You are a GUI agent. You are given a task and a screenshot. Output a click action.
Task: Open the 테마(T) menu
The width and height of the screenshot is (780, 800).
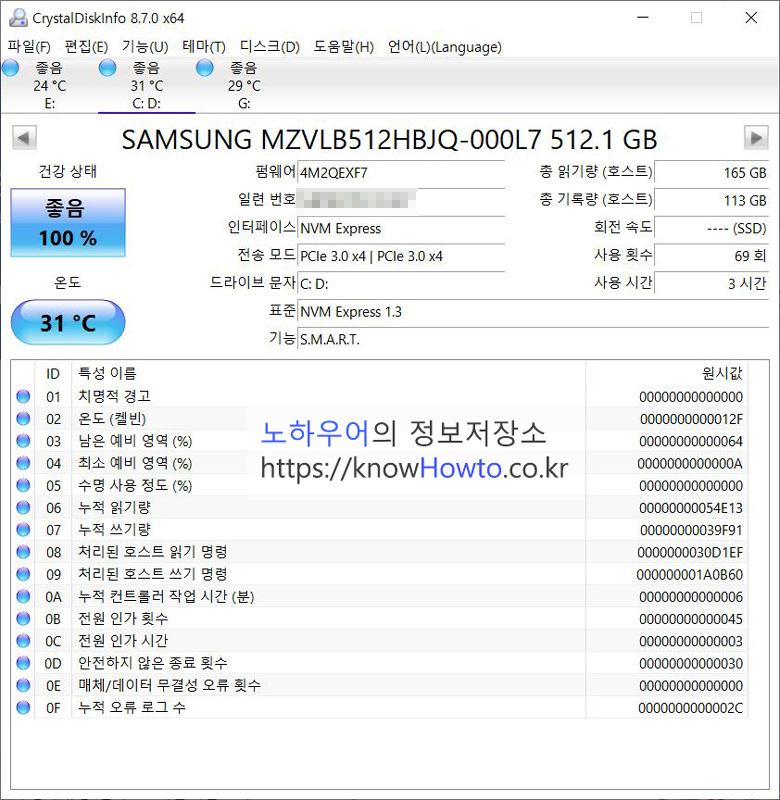(x=204, y=47)
